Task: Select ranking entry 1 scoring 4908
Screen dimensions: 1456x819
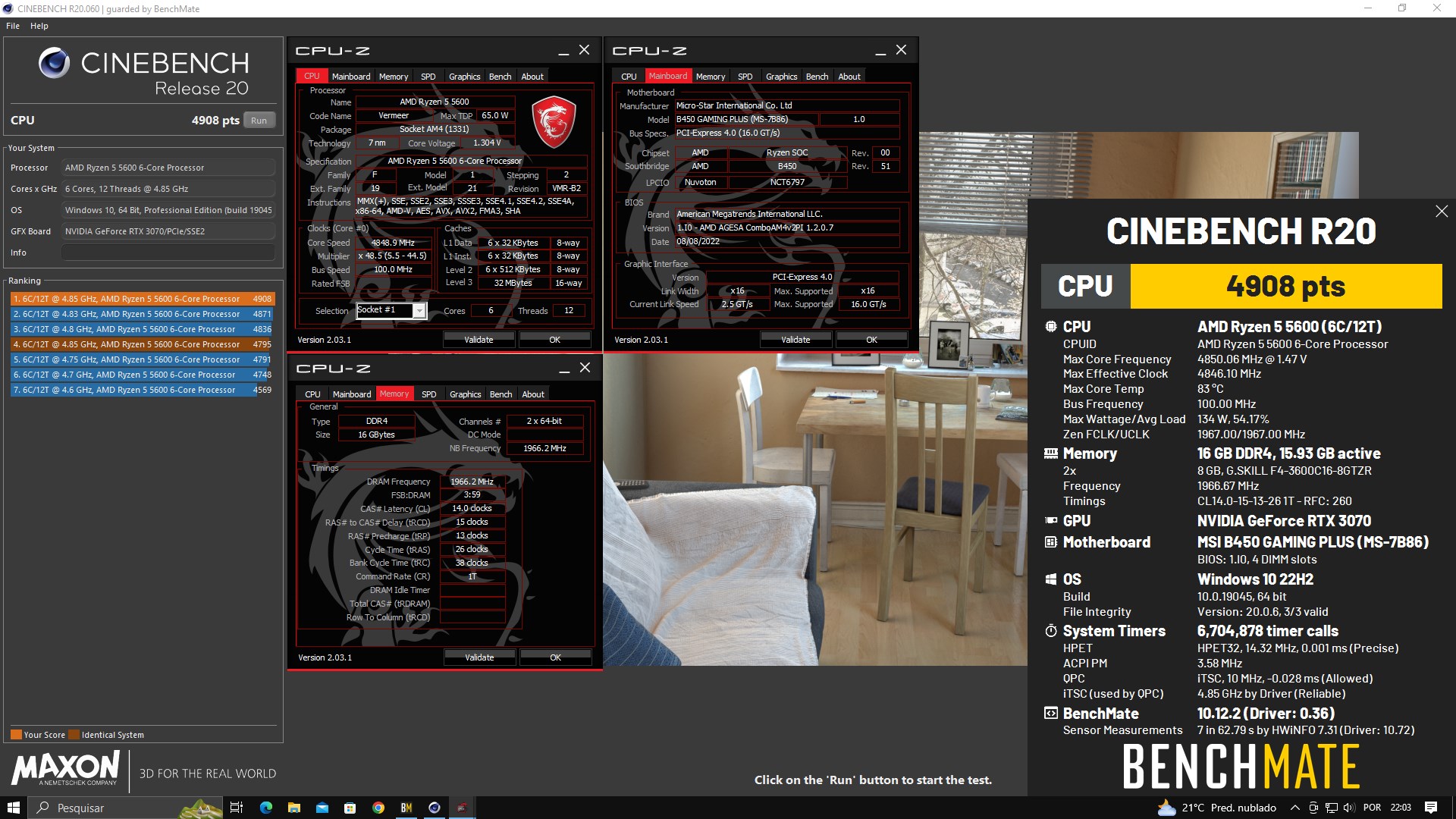Action: click(142, 299)
